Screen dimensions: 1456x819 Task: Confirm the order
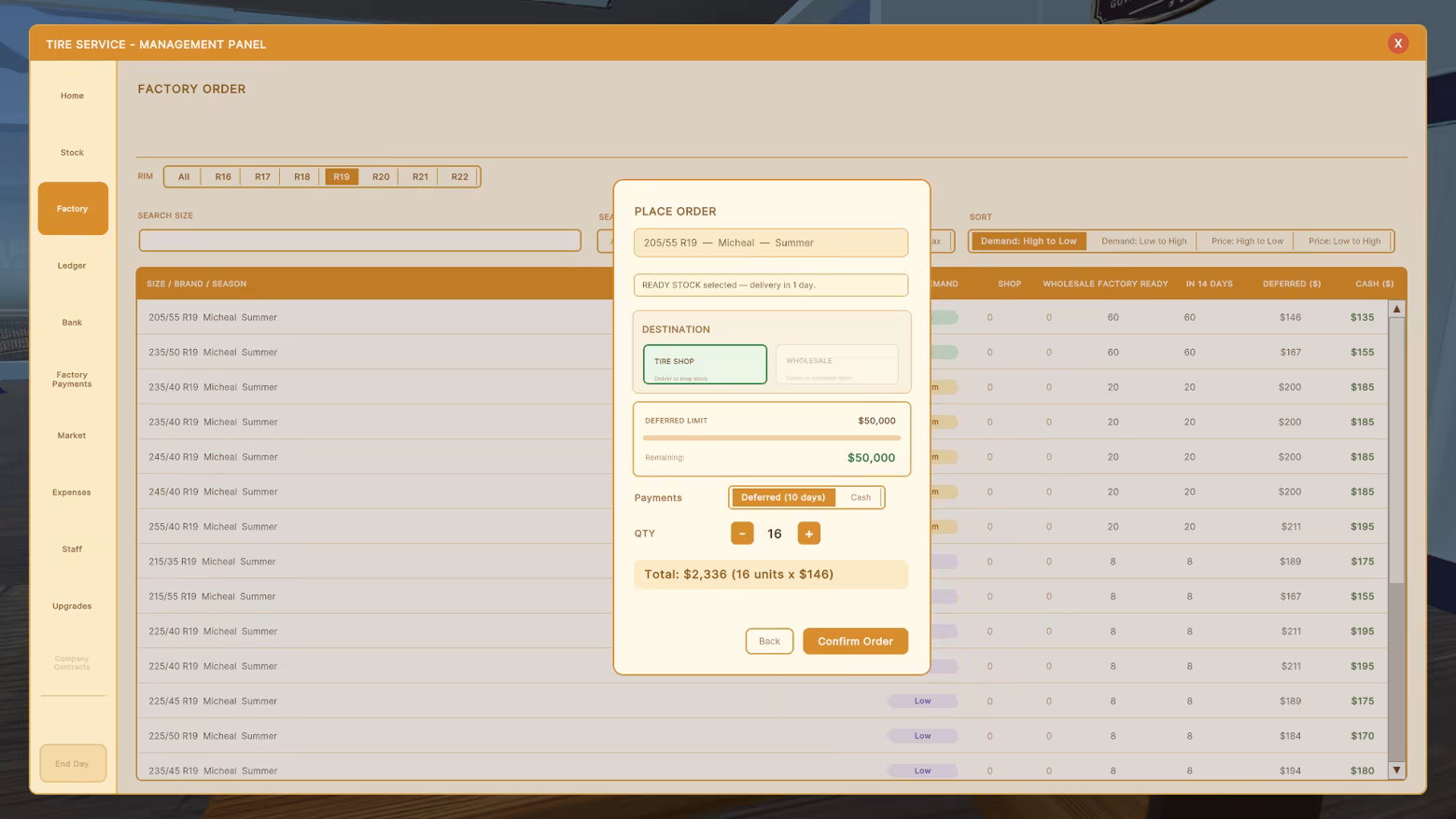tap(855, 641)
